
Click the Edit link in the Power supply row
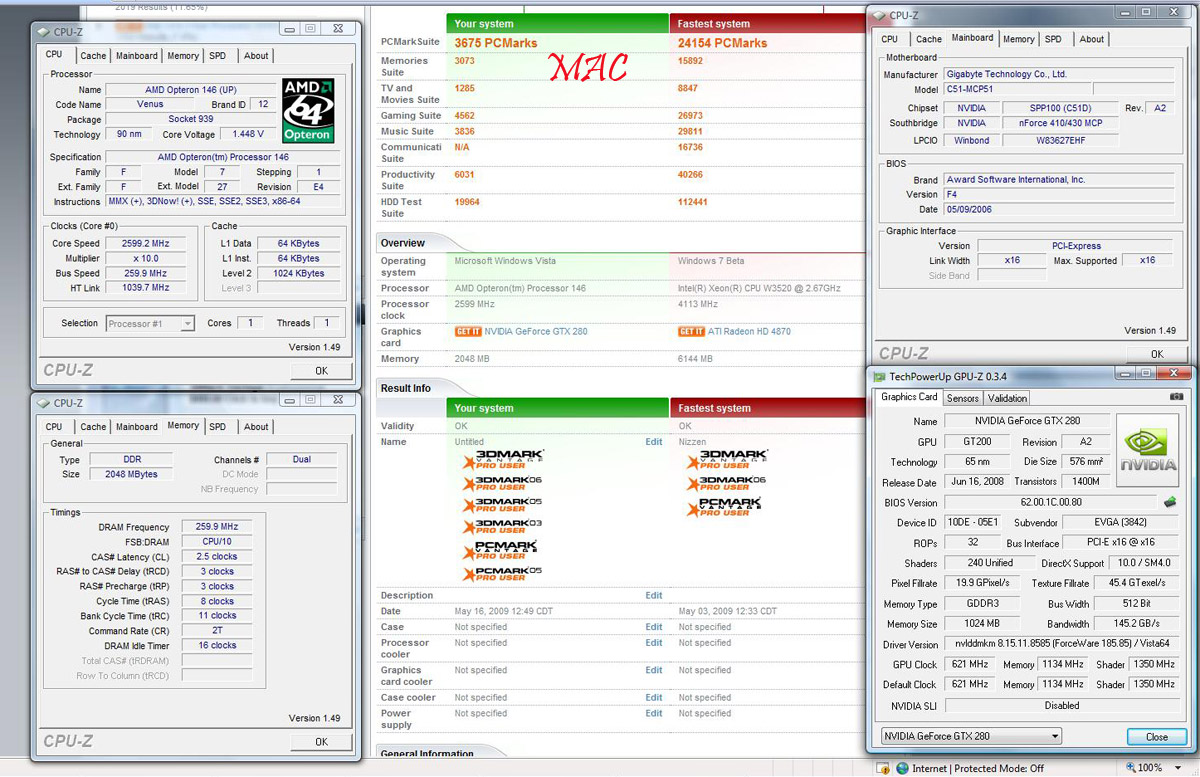(654, 714)
